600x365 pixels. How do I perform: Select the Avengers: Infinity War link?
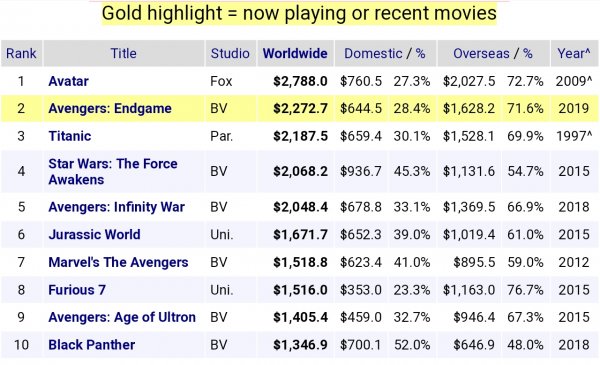coord(116,207)
